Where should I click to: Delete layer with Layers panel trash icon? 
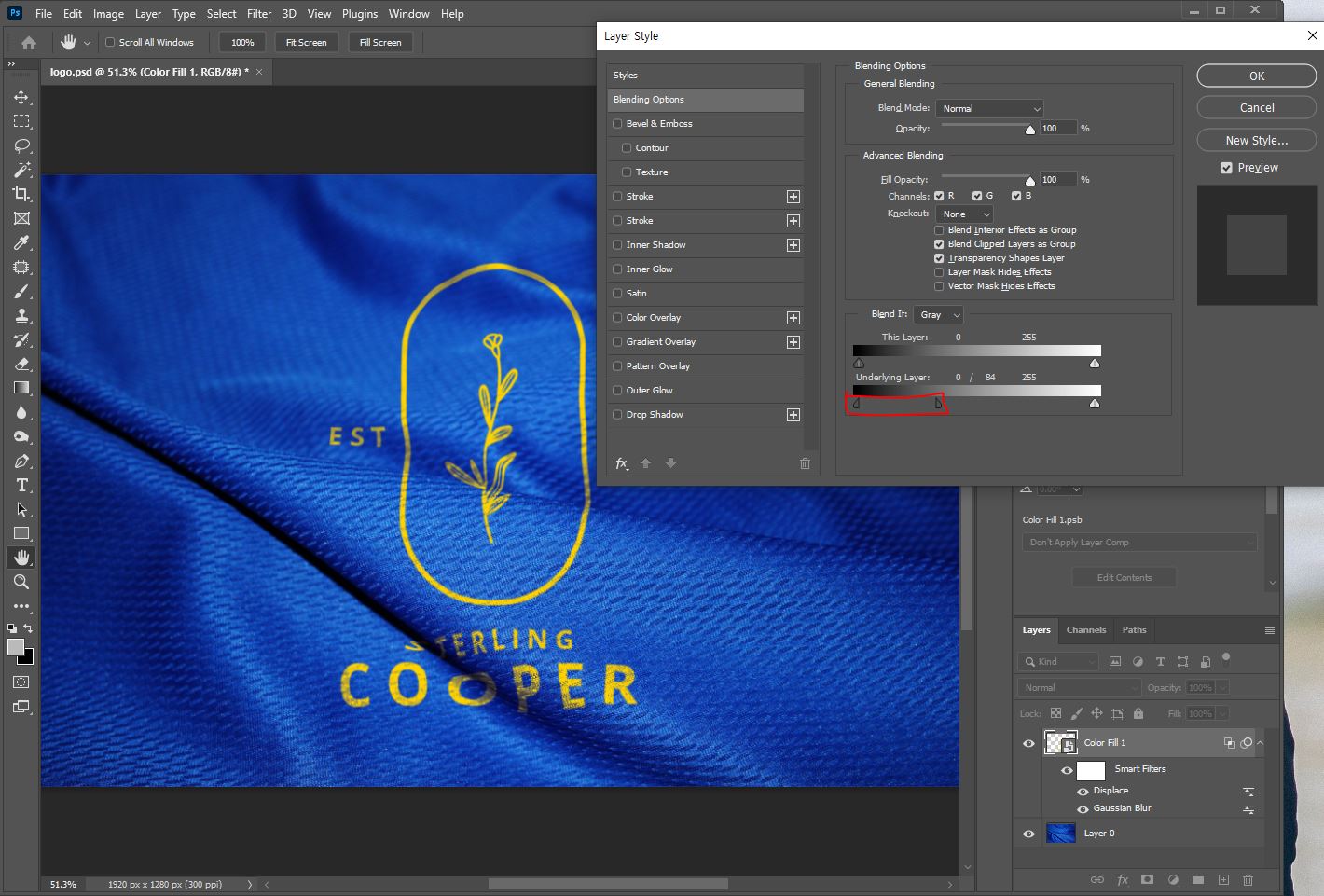click(x=1248, y=879)
